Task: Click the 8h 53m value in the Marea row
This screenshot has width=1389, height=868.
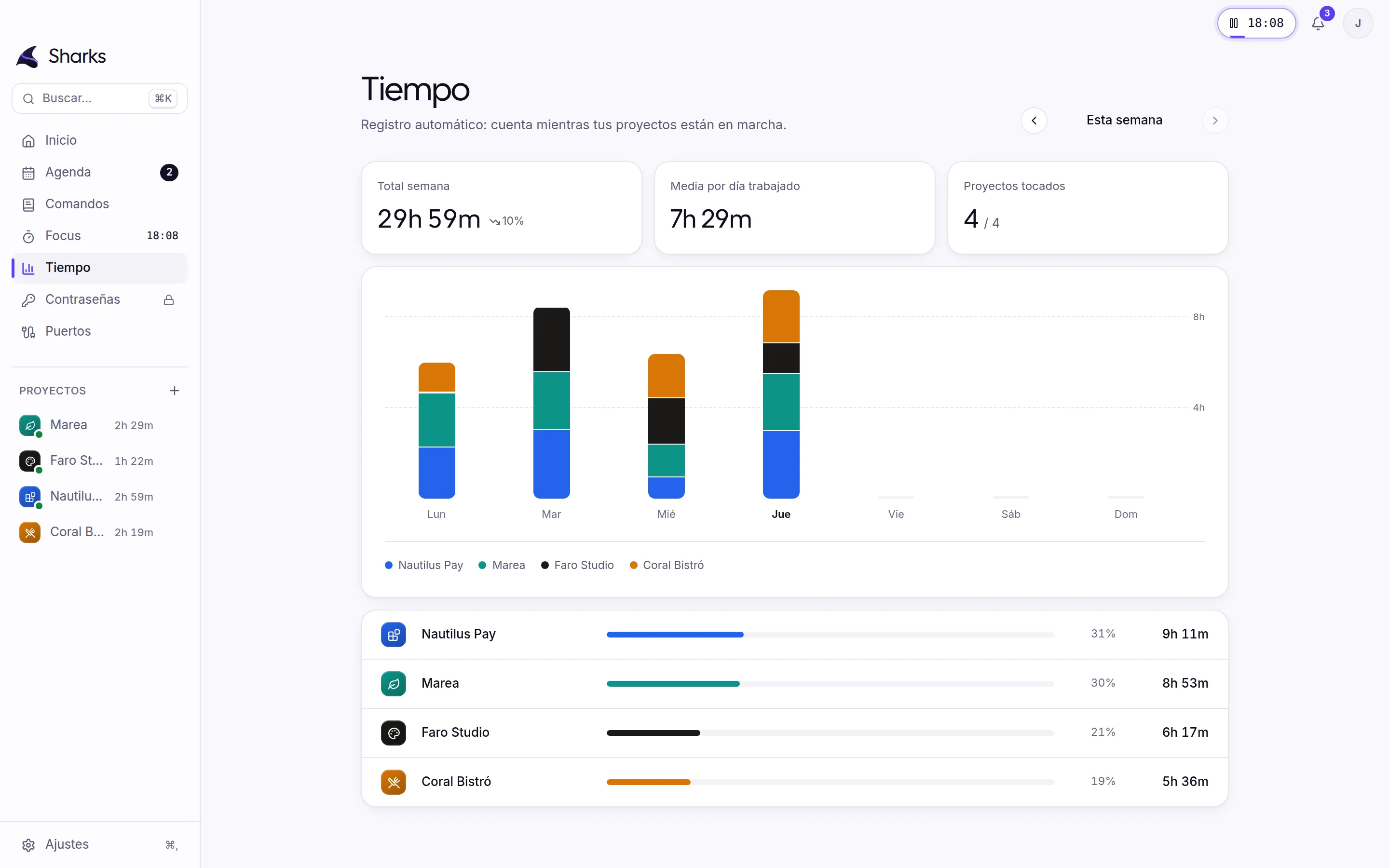Action: point(1185,683)
